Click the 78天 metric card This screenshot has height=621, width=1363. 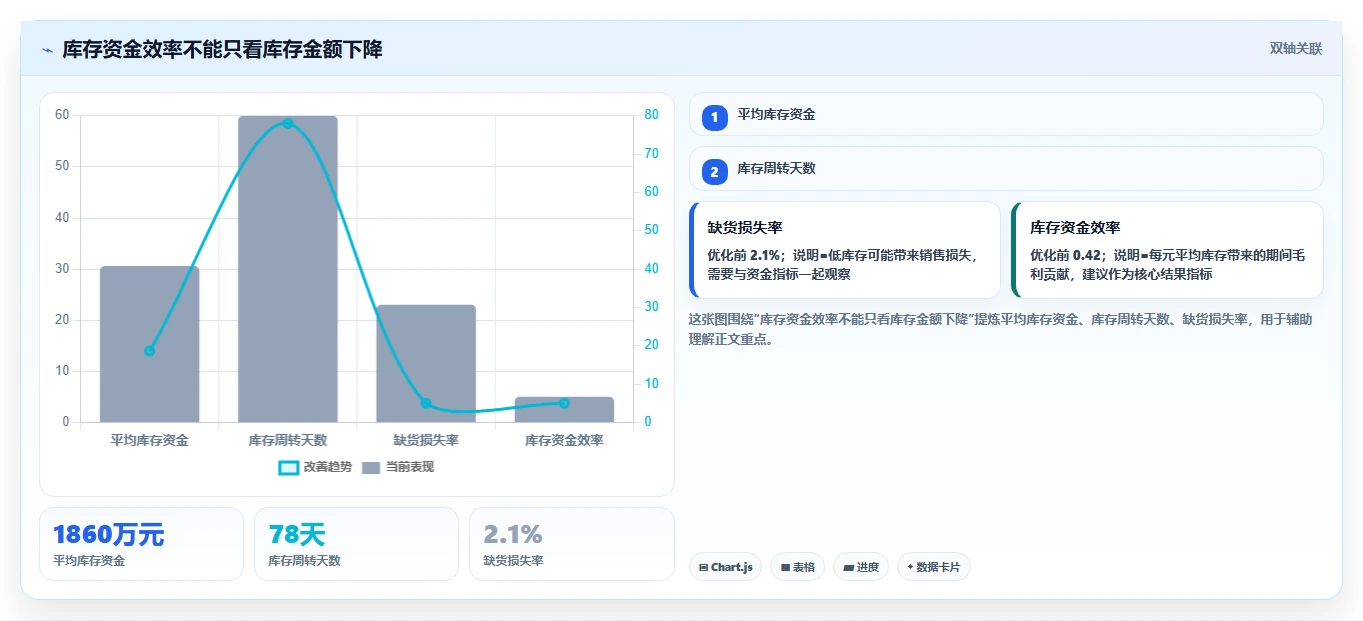356,544
